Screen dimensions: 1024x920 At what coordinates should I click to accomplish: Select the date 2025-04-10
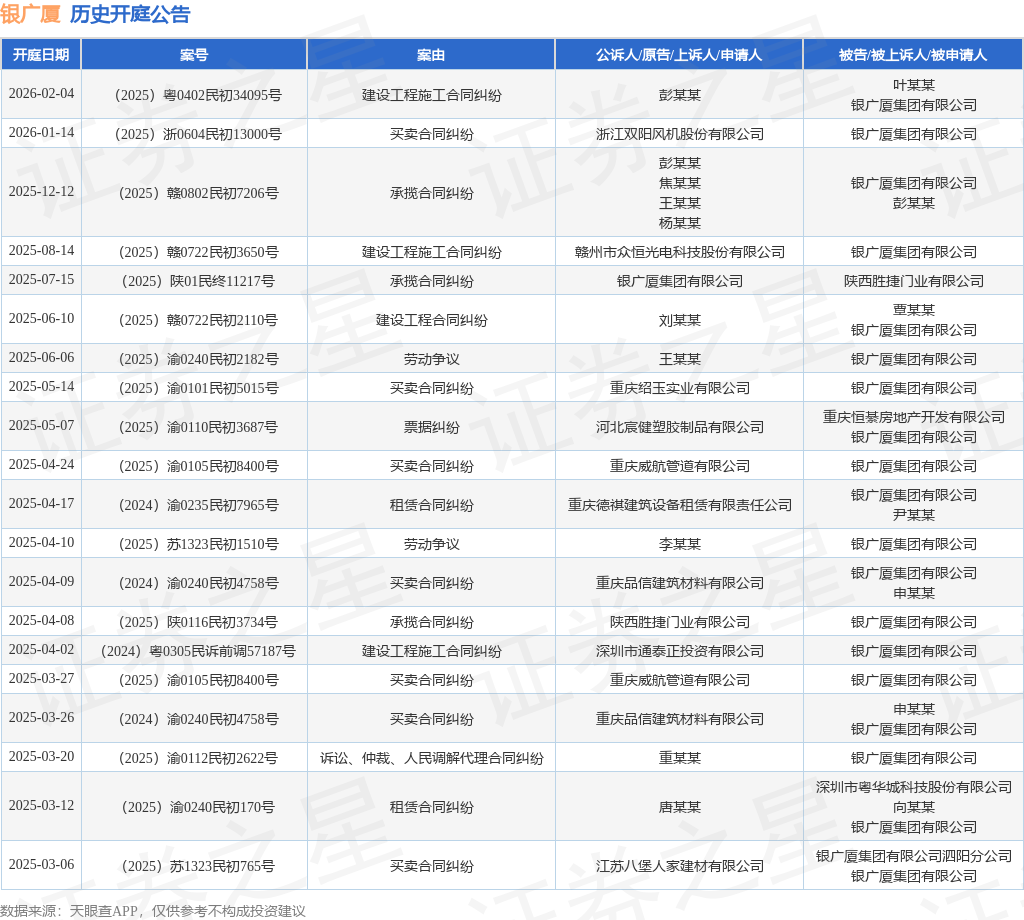click(41, 543)
